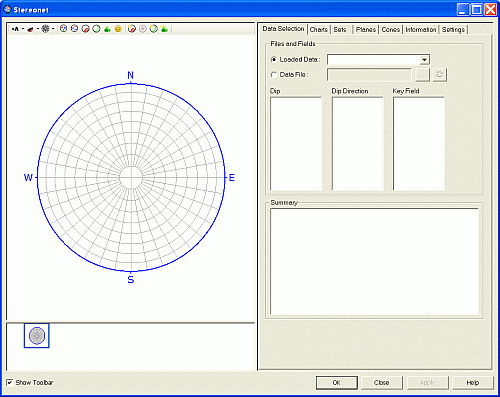Click the OK button
The height and width of the screenshot is (397, 500).
pyautogui.click(x=337, y=383)
